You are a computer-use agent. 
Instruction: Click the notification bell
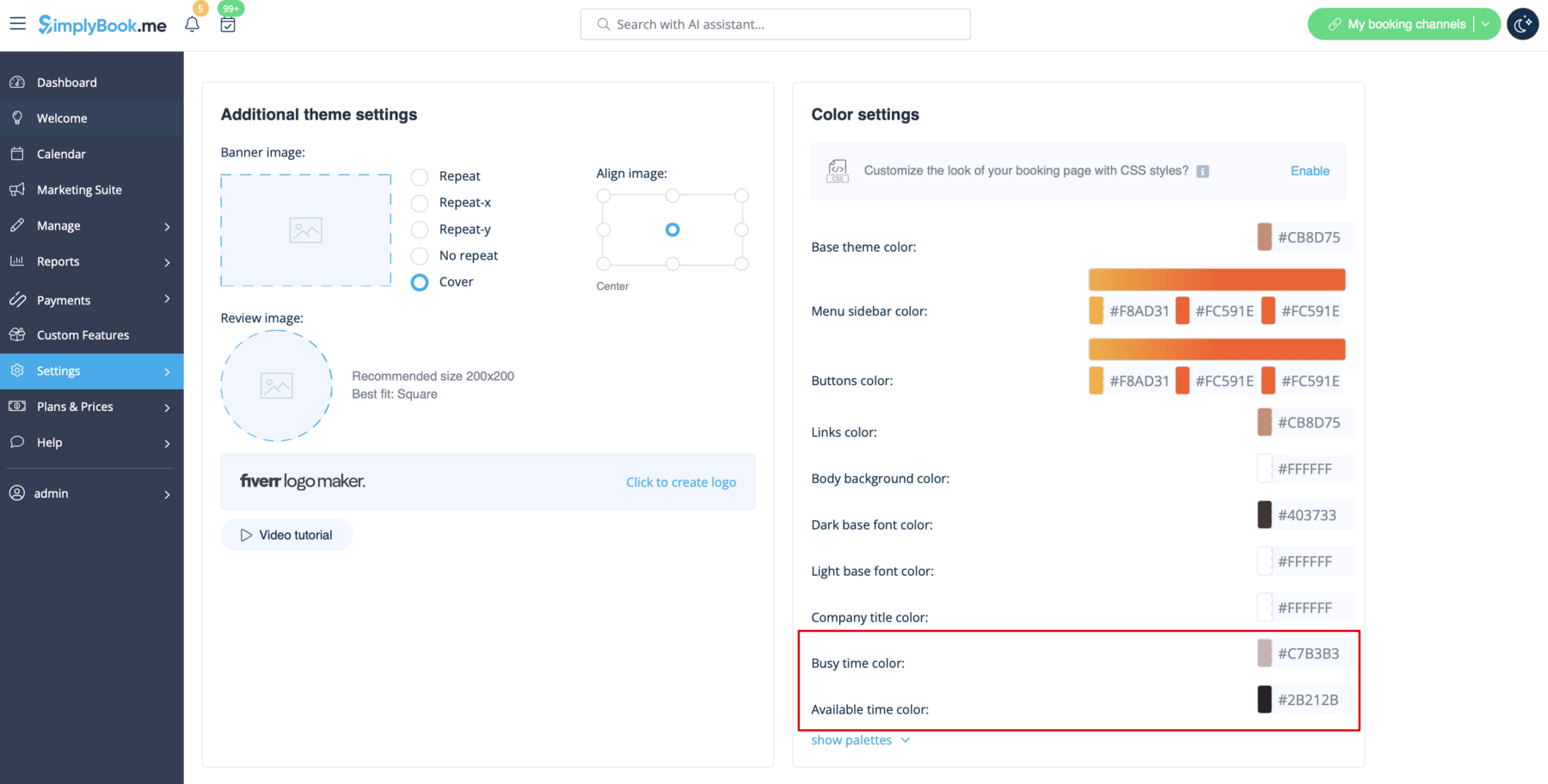point(191,23)
